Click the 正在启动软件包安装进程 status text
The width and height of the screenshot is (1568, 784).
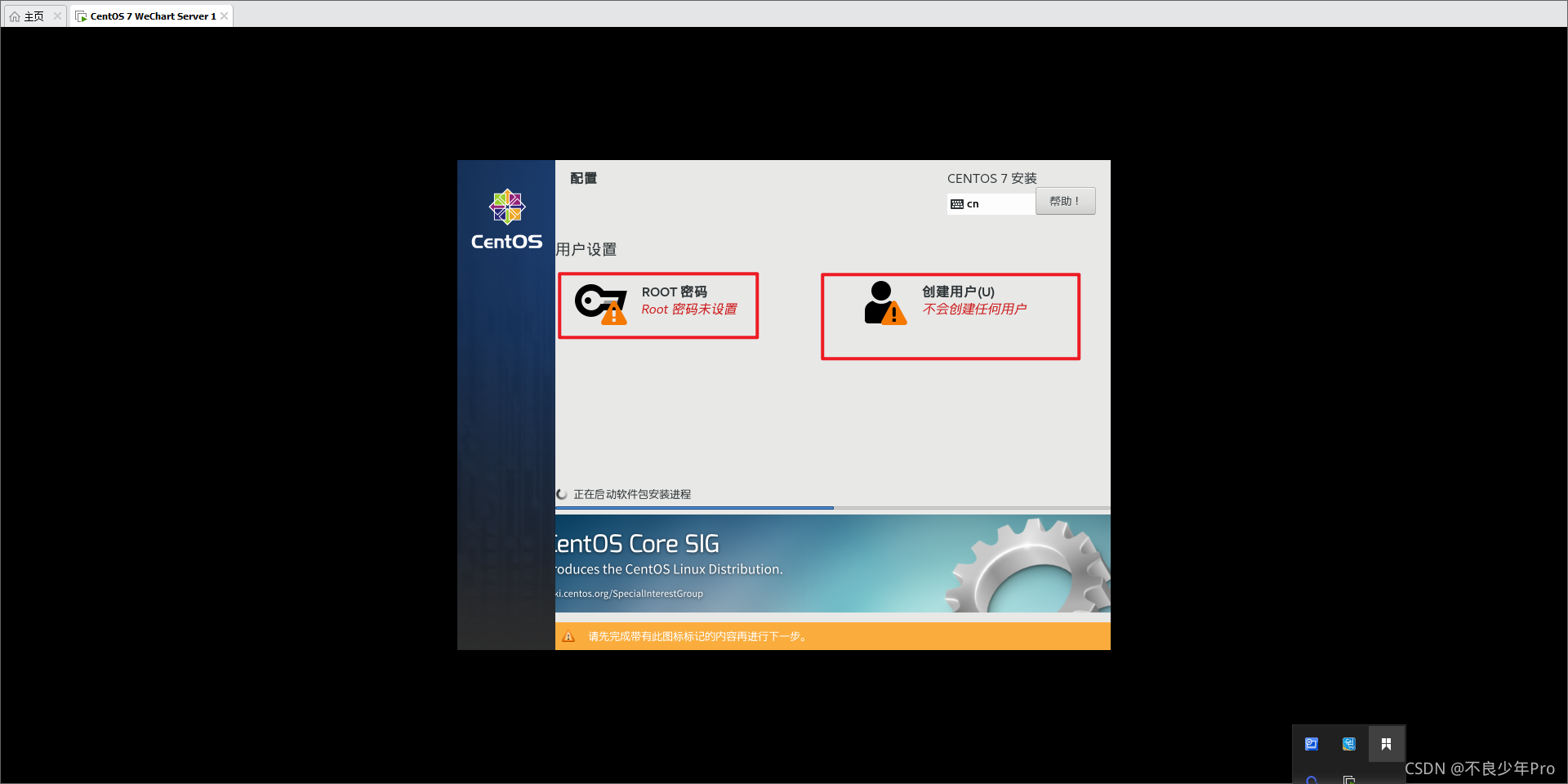tap(632, 494)
